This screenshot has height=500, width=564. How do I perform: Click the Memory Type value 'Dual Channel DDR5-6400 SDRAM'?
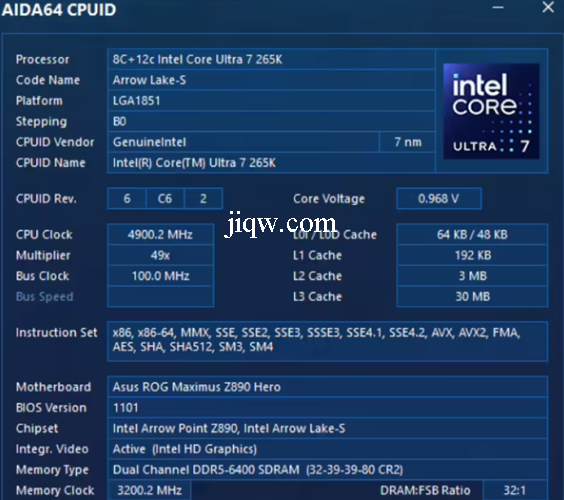coord(328,470)
